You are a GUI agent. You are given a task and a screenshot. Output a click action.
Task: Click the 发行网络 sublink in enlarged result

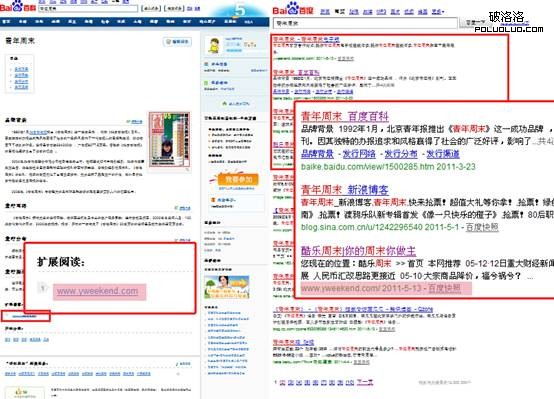point(359,154)
